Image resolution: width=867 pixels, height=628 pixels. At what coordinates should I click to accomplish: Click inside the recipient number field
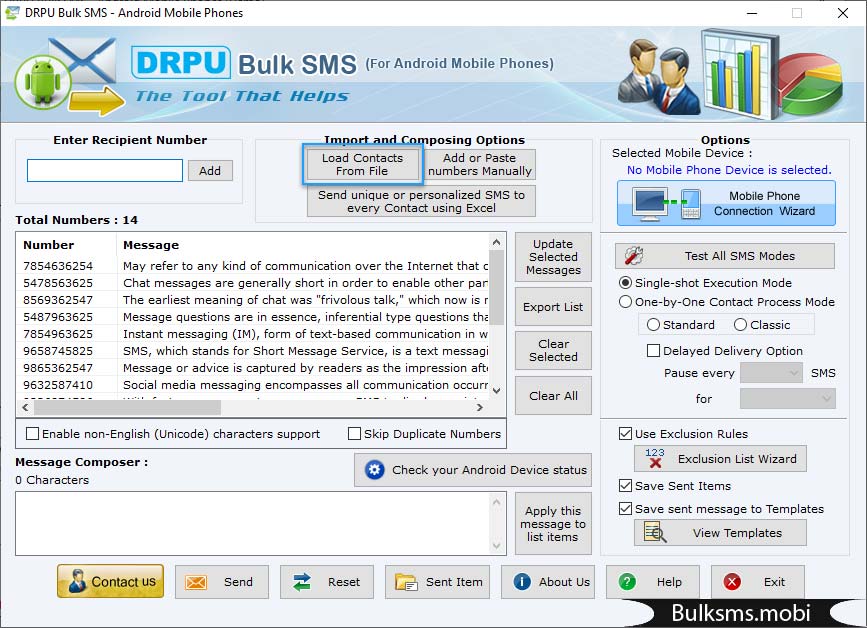pyautogui.click(x=105, y=170)
